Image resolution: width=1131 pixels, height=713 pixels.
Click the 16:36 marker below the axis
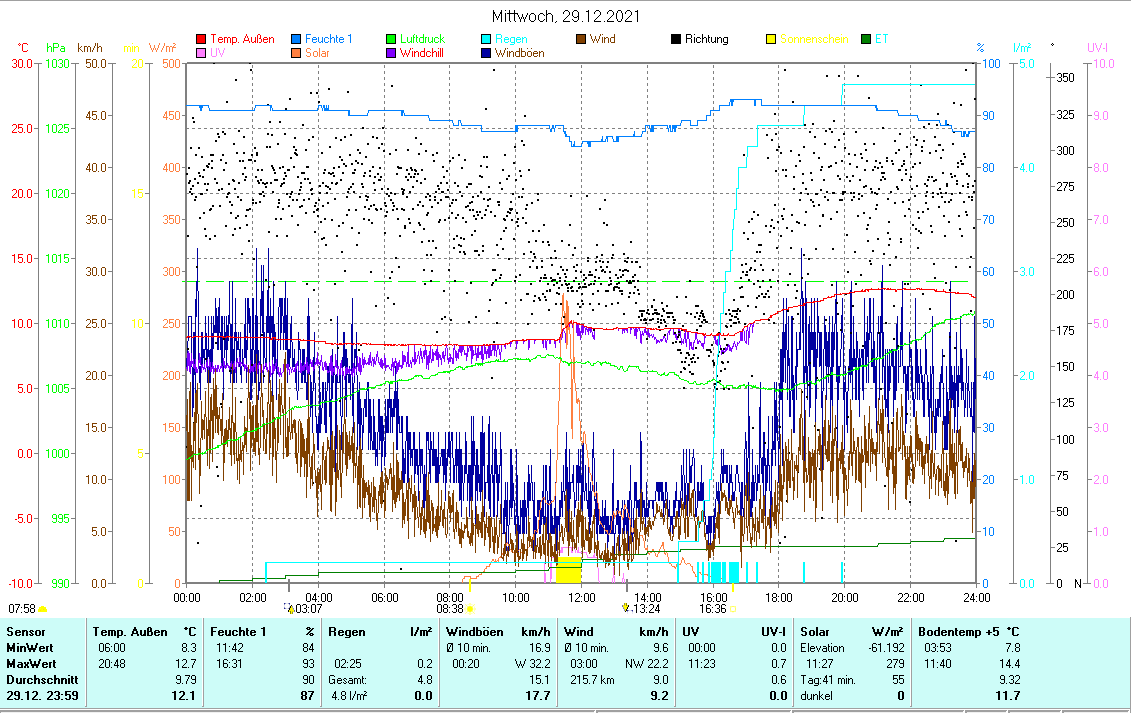(x=712, y=608)
